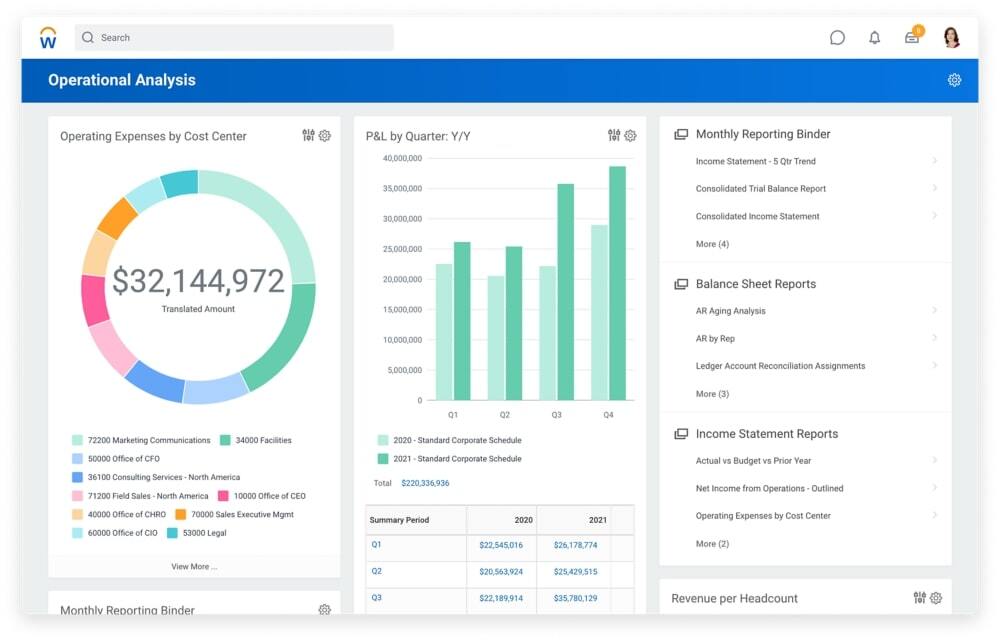Open the user profile avatar
Image resolution: width=1000 pixels, height=642 pixels.
click(952, 38)
